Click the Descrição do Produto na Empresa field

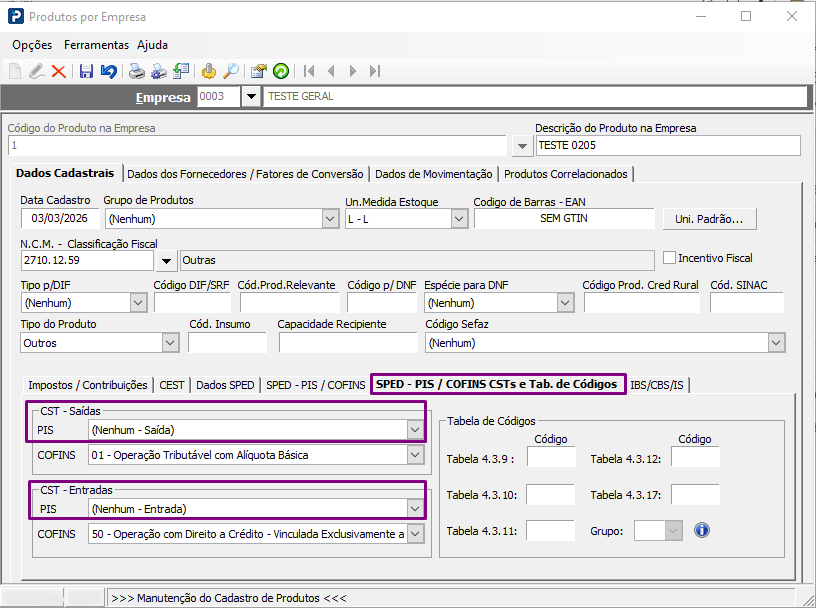668,146
